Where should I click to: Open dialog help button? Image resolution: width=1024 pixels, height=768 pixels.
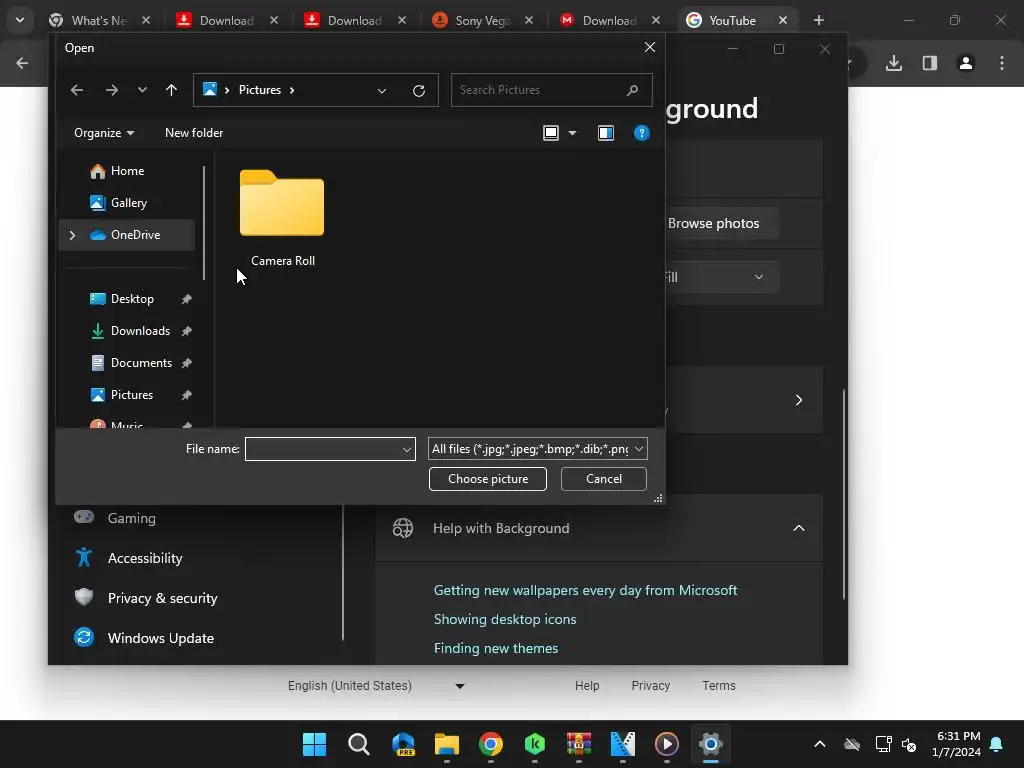641,133
